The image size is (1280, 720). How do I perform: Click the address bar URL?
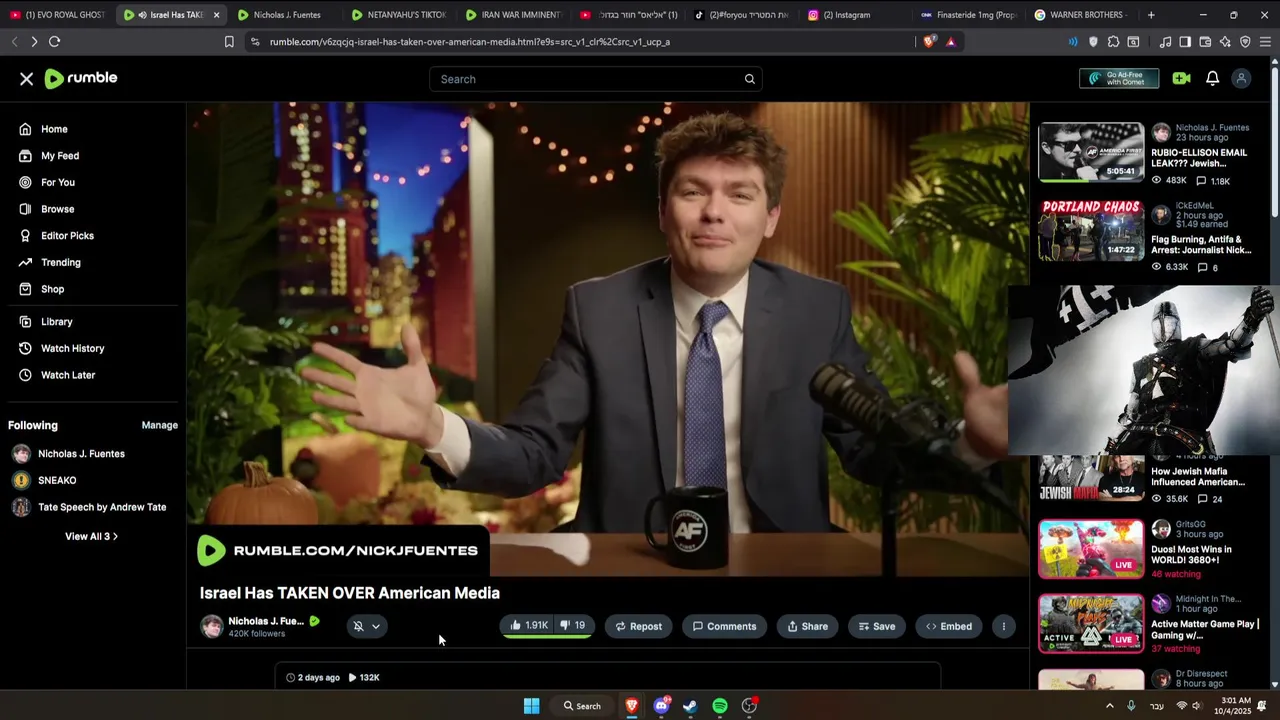tap(470, 42)
